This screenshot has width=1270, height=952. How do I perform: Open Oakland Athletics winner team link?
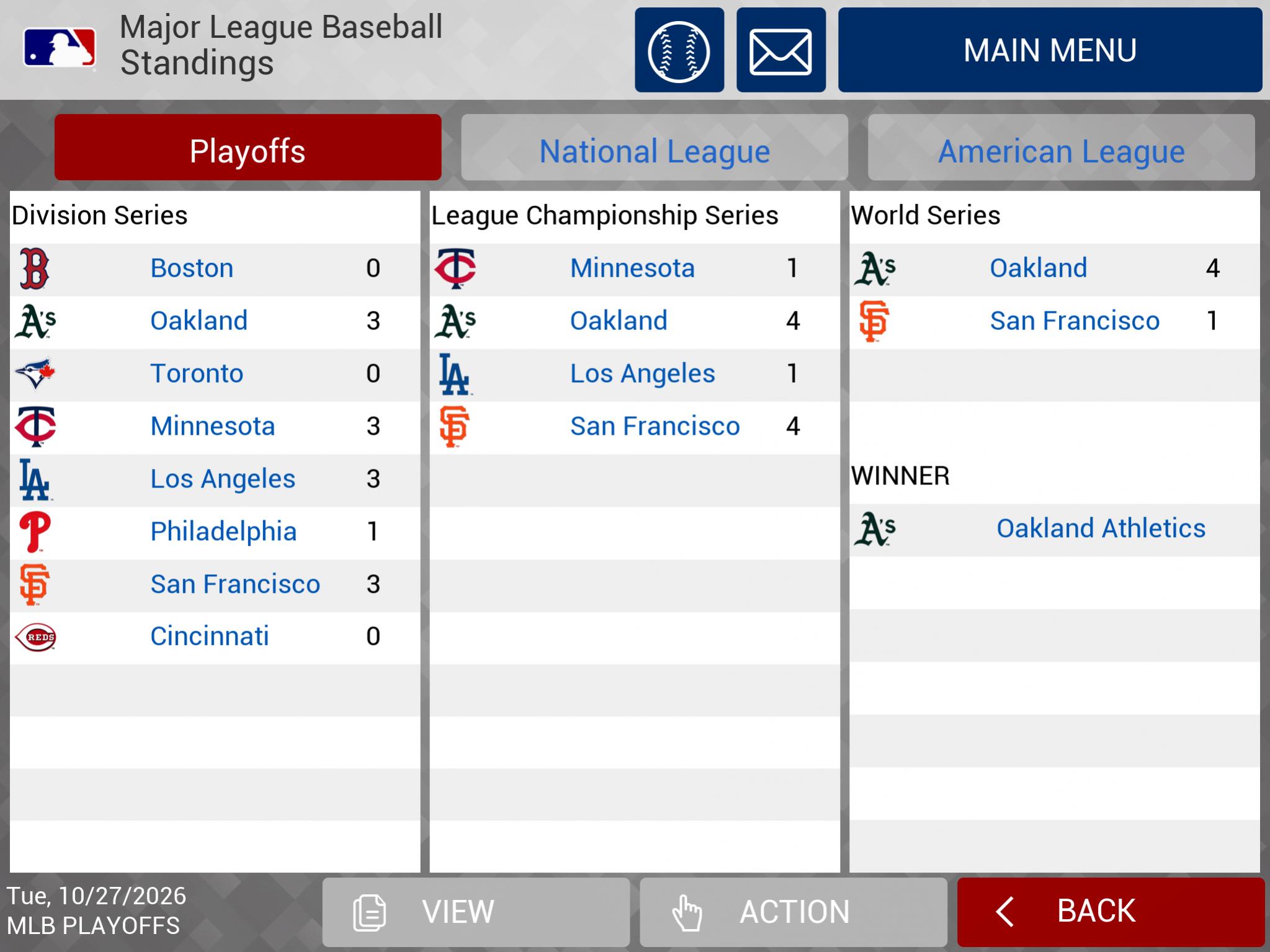pos(1101,529)
